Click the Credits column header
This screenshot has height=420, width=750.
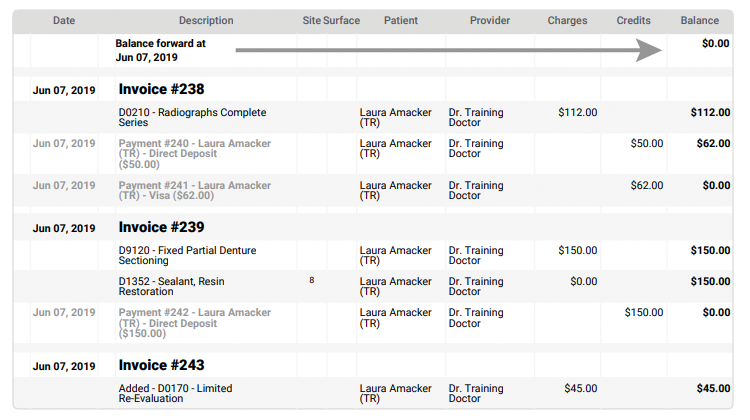click(633, 21)
